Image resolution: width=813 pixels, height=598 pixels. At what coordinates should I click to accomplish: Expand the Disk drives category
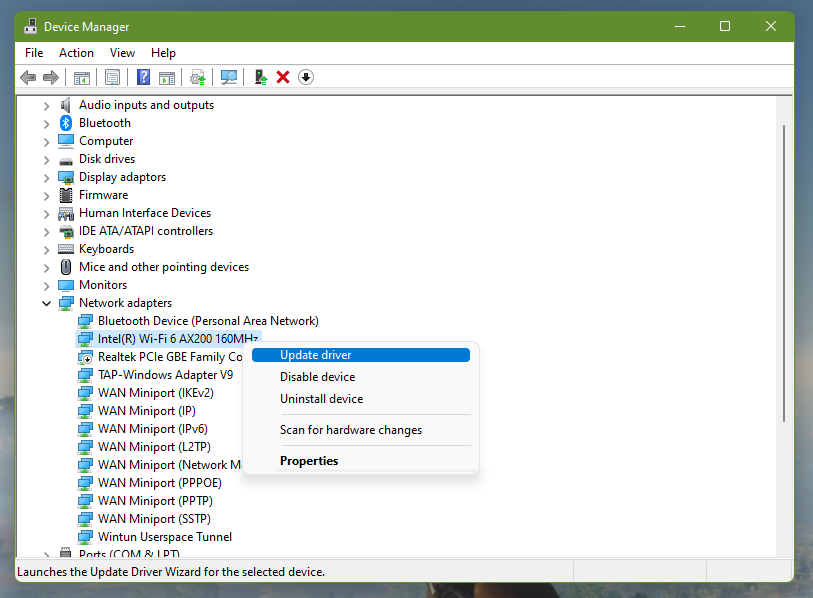(x=47, y=160)
